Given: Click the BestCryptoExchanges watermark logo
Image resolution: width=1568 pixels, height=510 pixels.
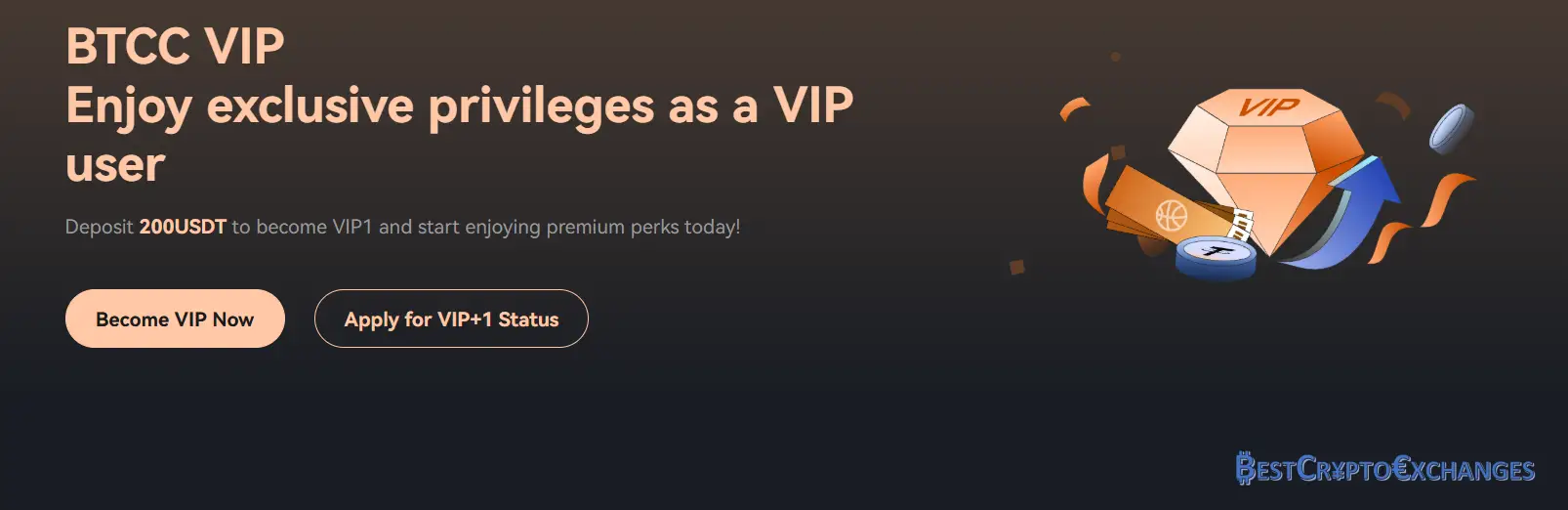Looking at the screenshot, I should pyautogui.click(x=1384, y=470).
